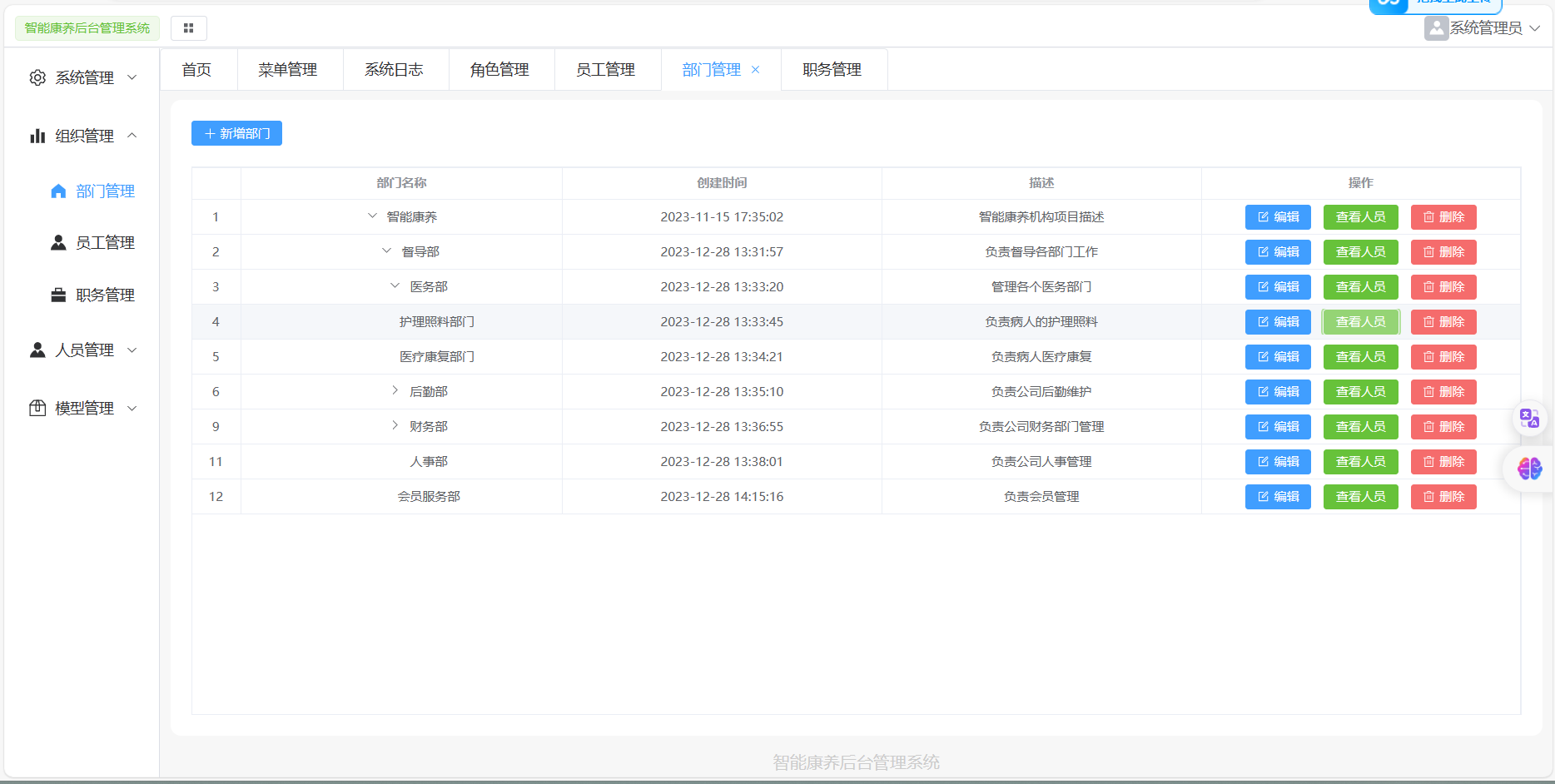1555x784 pixels.
Task: Click the personnel management person icon
Action: coord(37,350)
